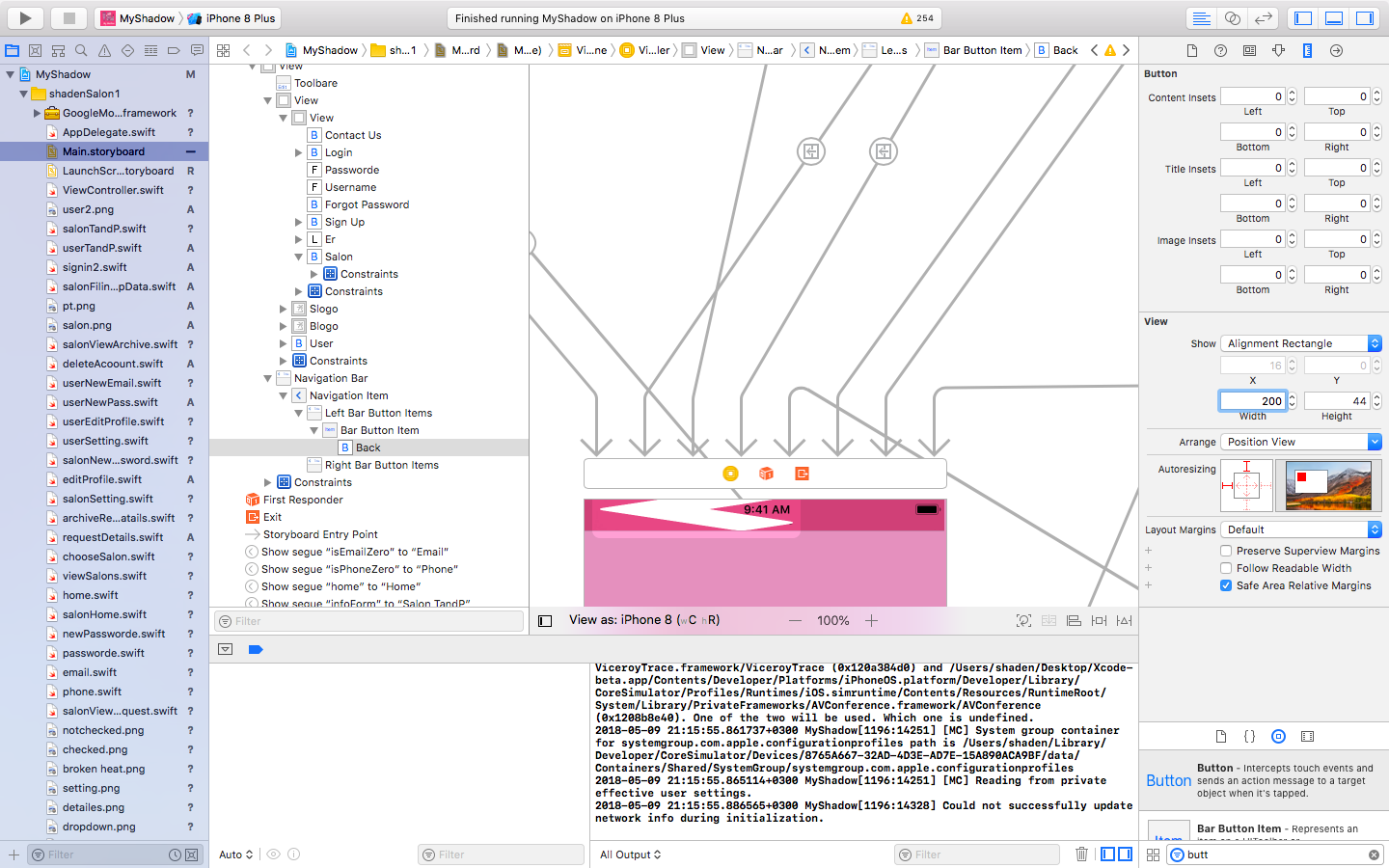Viewport: 1389px width, 868px height.
Task: Open the Resolve Auto Layout Issues menu
Action: tap(1124, 621)
